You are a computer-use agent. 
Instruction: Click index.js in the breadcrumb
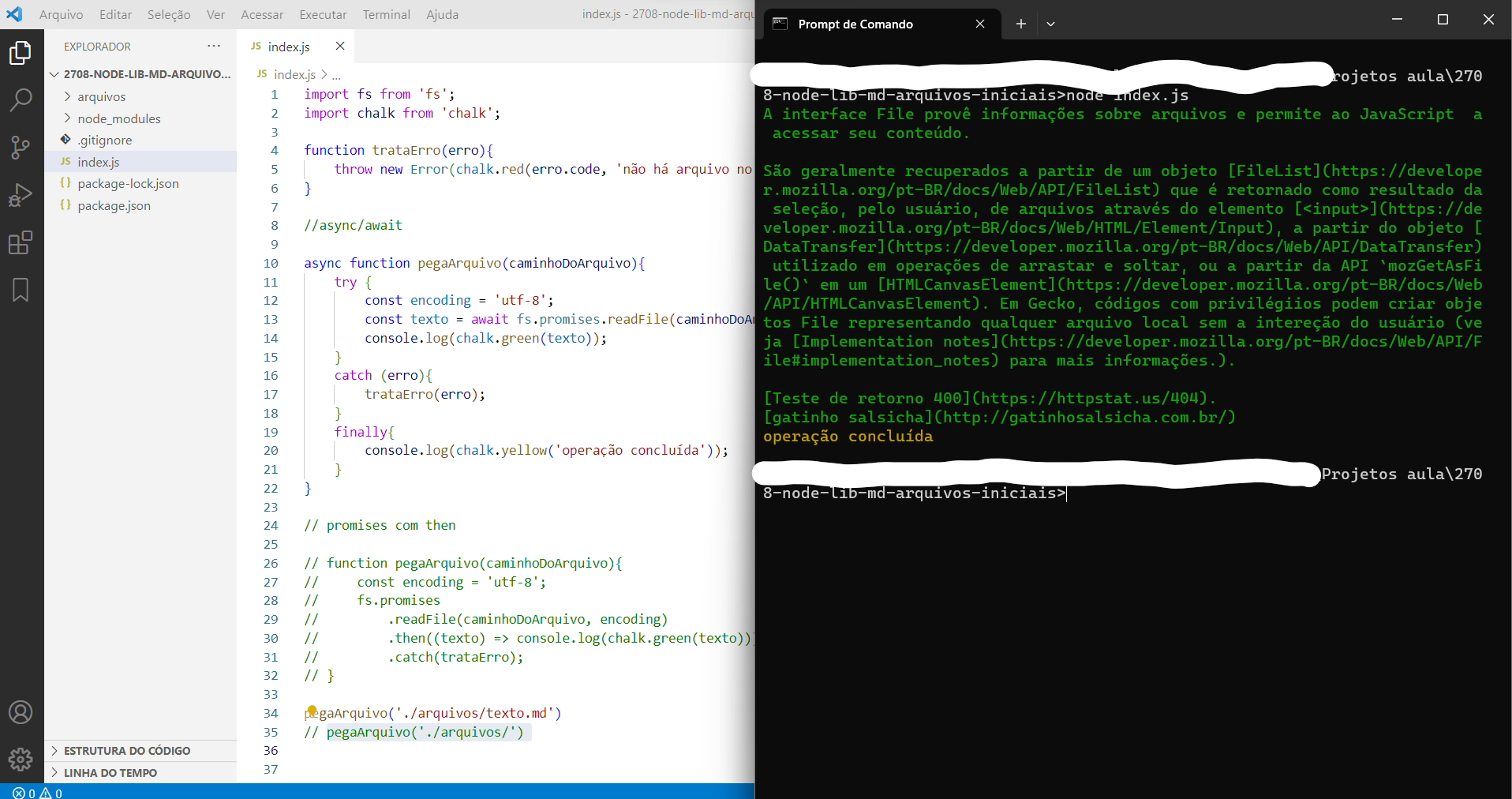click(x=294, y=74)
